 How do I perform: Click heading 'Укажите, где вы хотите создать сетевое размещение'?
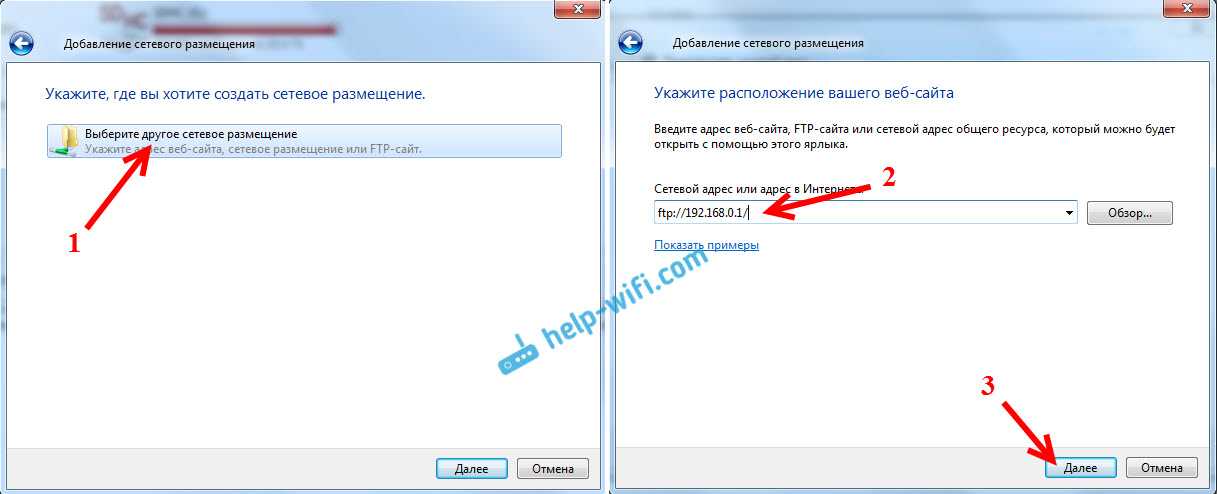pos(235,93)
